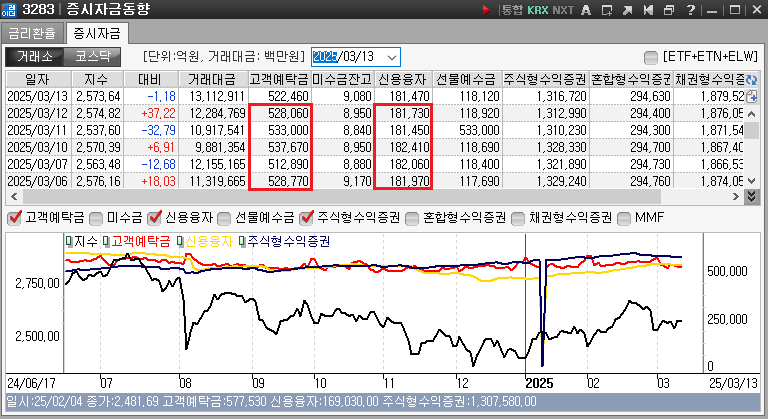The image size is (768, 419).
Task: Click the table vertical scroll down arrow
Action: [x=752, y=181]
